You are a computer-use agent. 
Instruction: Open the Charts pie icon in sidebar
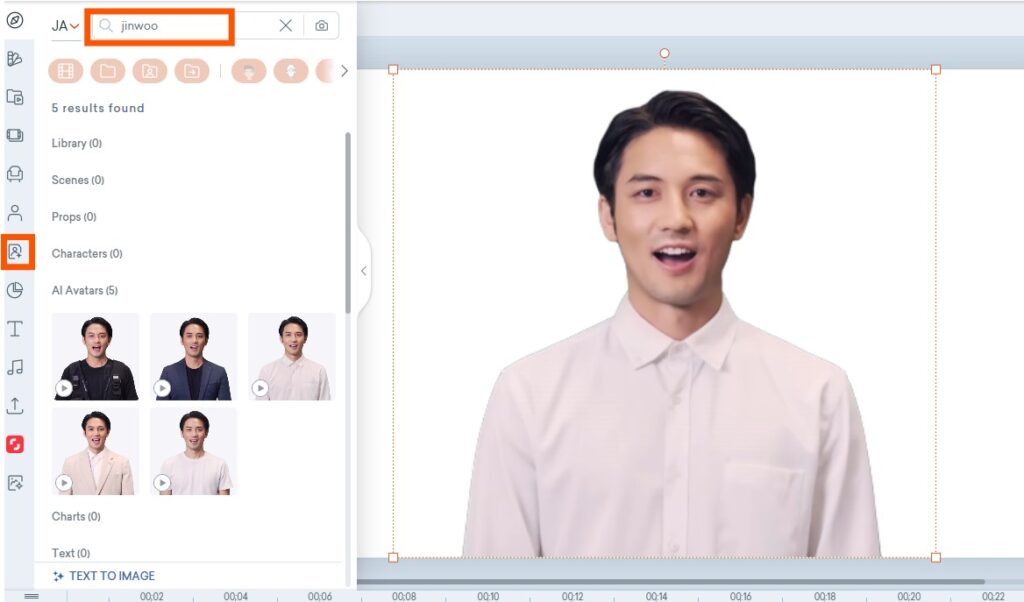[x=15, y=290]
